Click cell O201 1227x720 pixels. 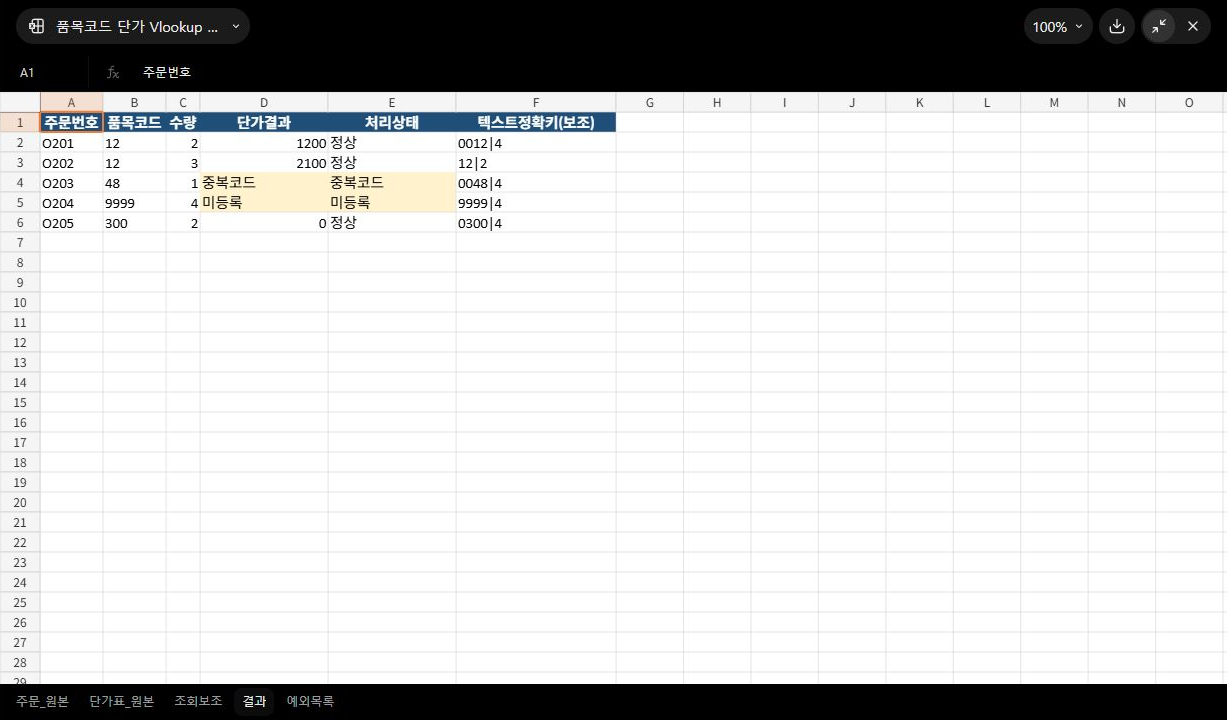pyautogui.click(x=71, y=143)
